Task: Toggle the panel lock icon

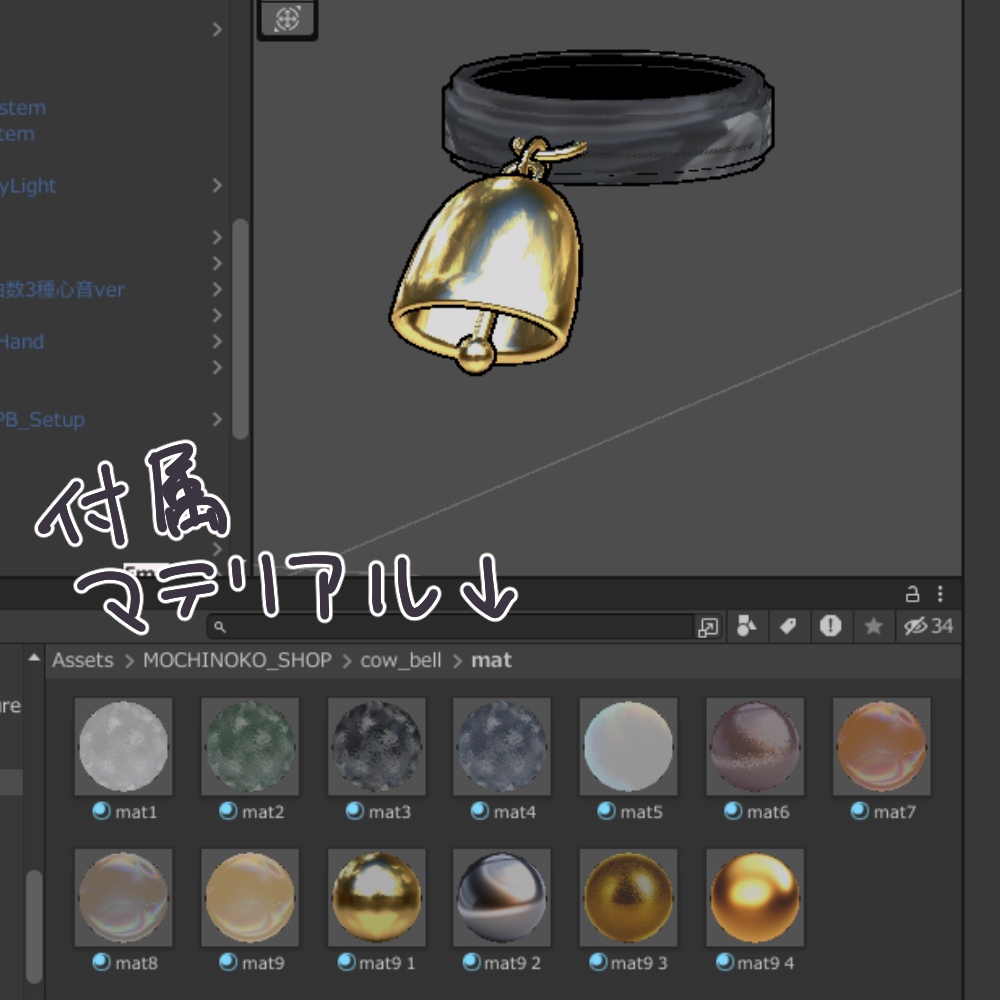Action: [x=913, y=592]
